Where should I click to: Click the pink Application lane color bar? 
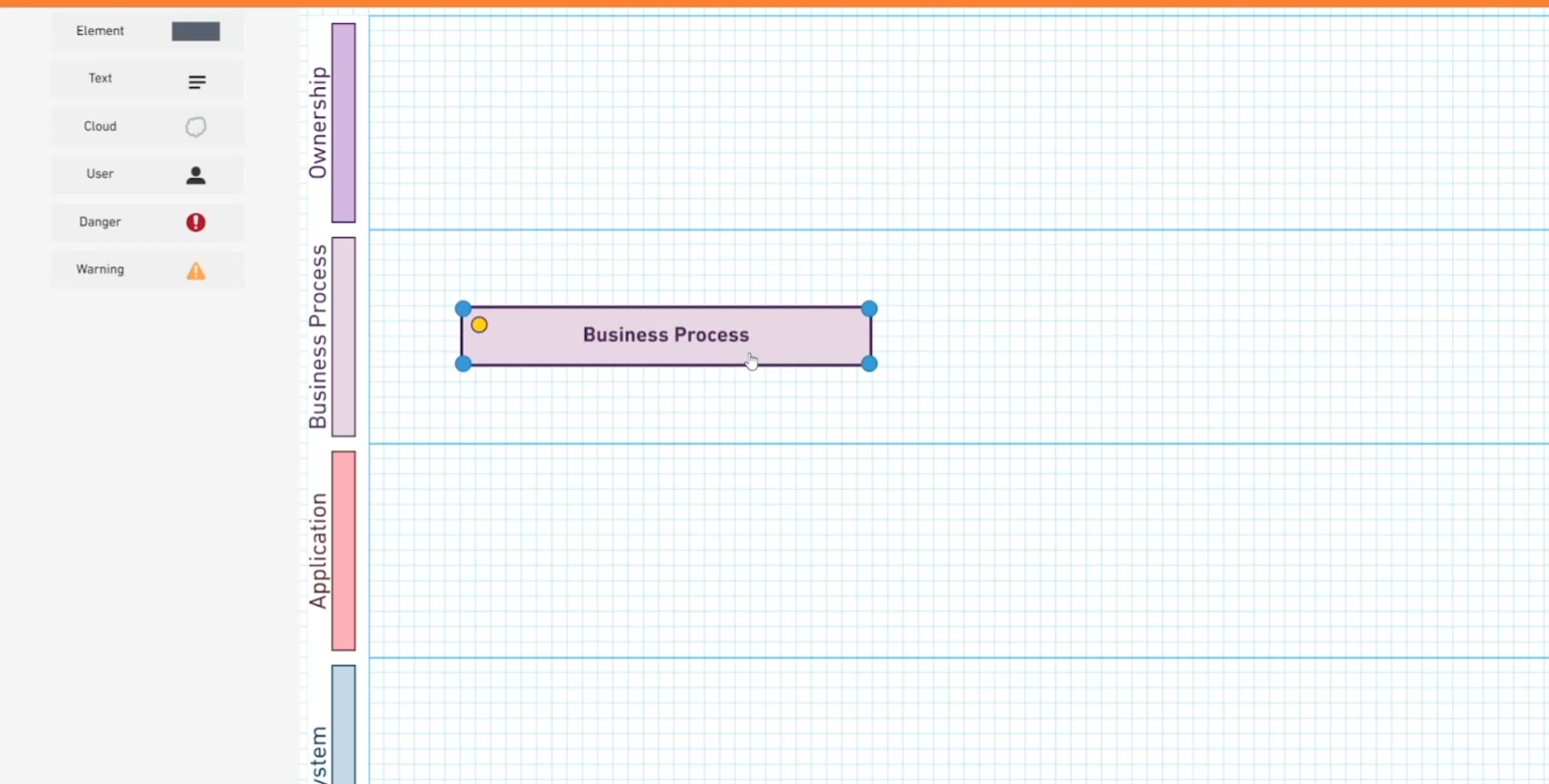[x=344, y=551]
